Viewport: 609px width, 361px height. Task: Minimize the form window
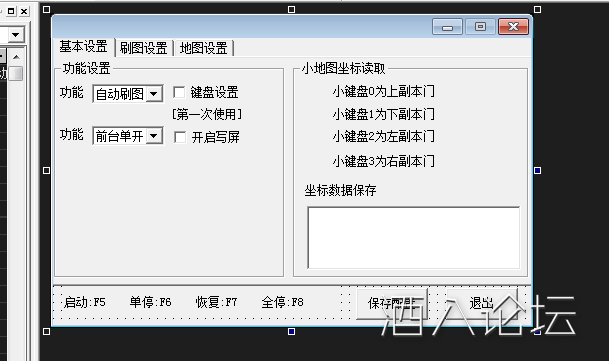[447, 27]
